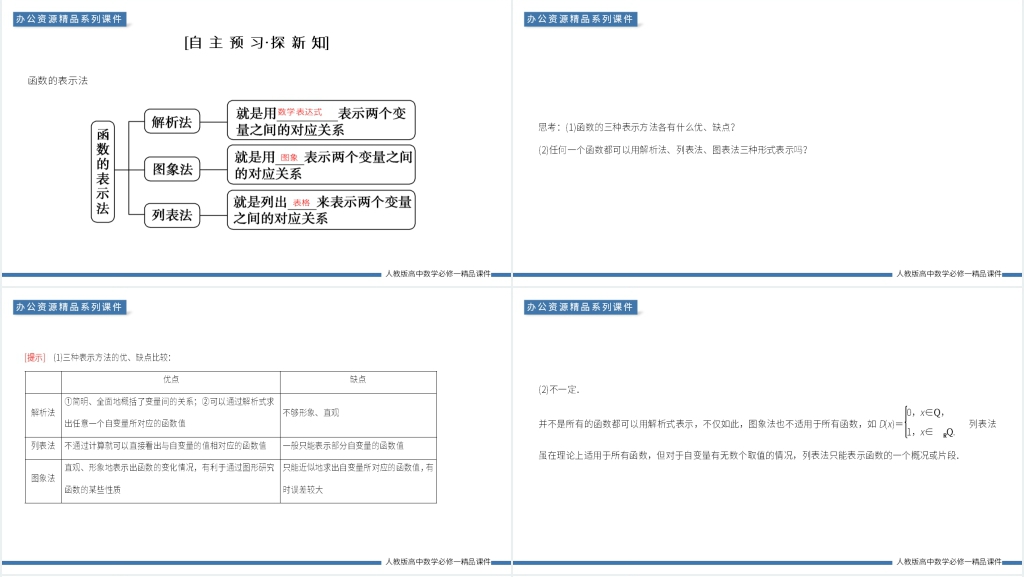
Task: Select the text (1)三种表示方法的优、缺点比较:
Action: [112, 357]
